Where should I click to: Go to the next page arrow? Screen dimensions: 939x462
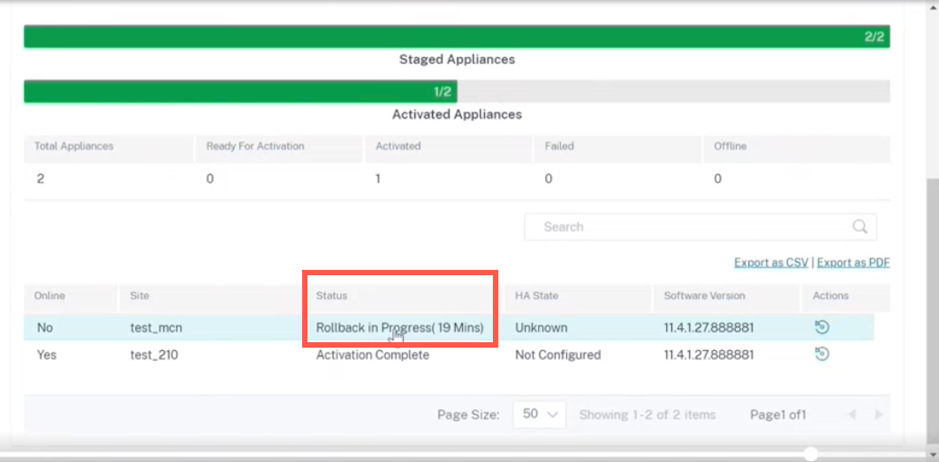pyautogui.click(x=878, y=415)
